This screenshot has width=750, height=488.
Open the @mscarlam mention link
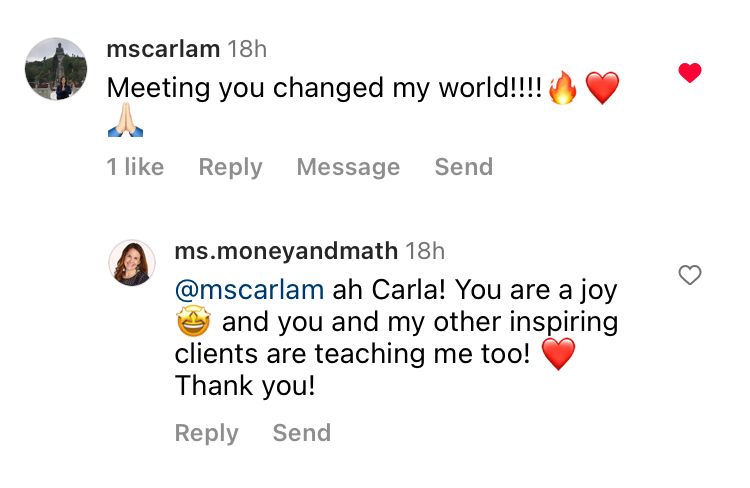click(x=249, y=290)
